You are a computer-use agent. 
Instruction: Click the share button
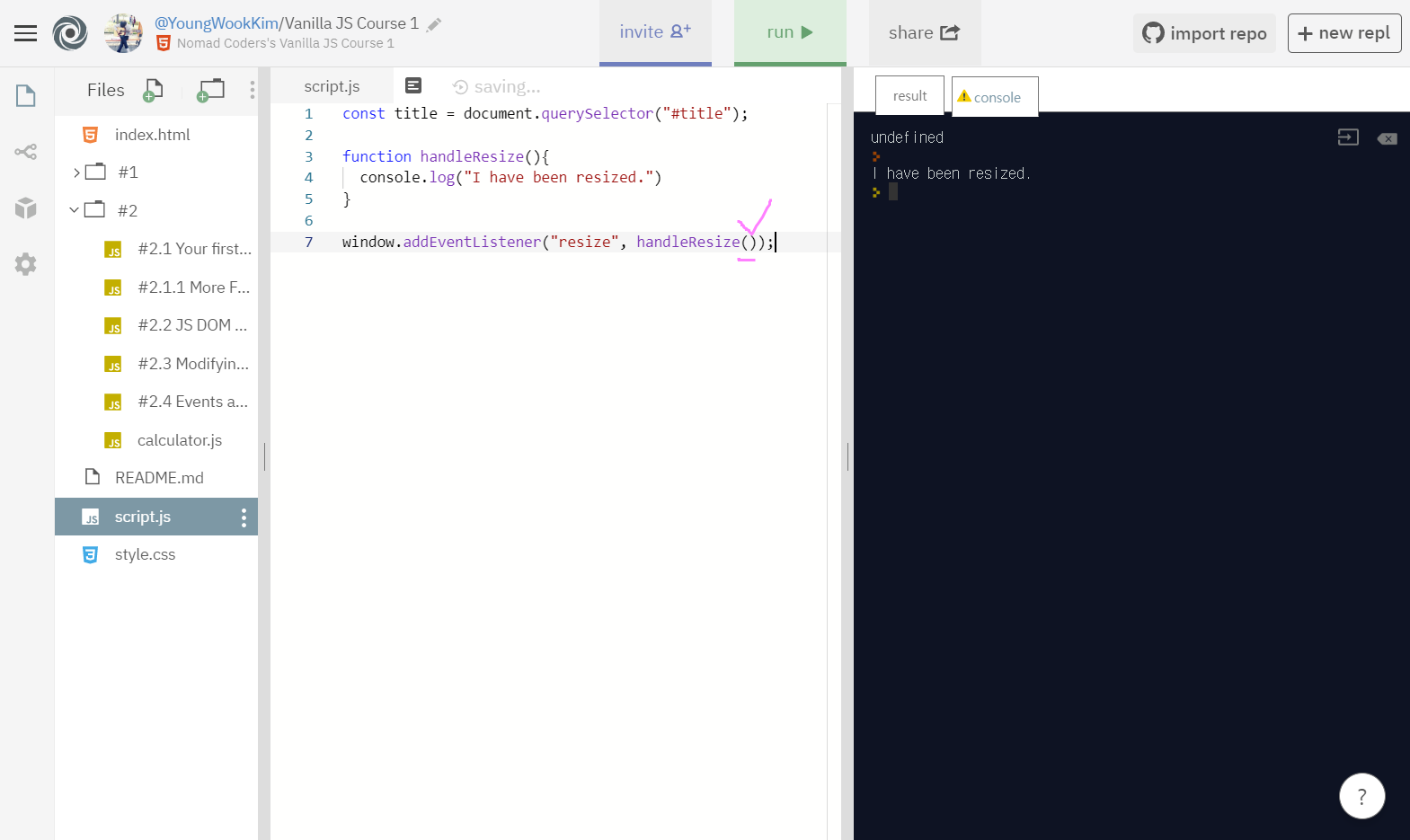(x=925, y=32)
